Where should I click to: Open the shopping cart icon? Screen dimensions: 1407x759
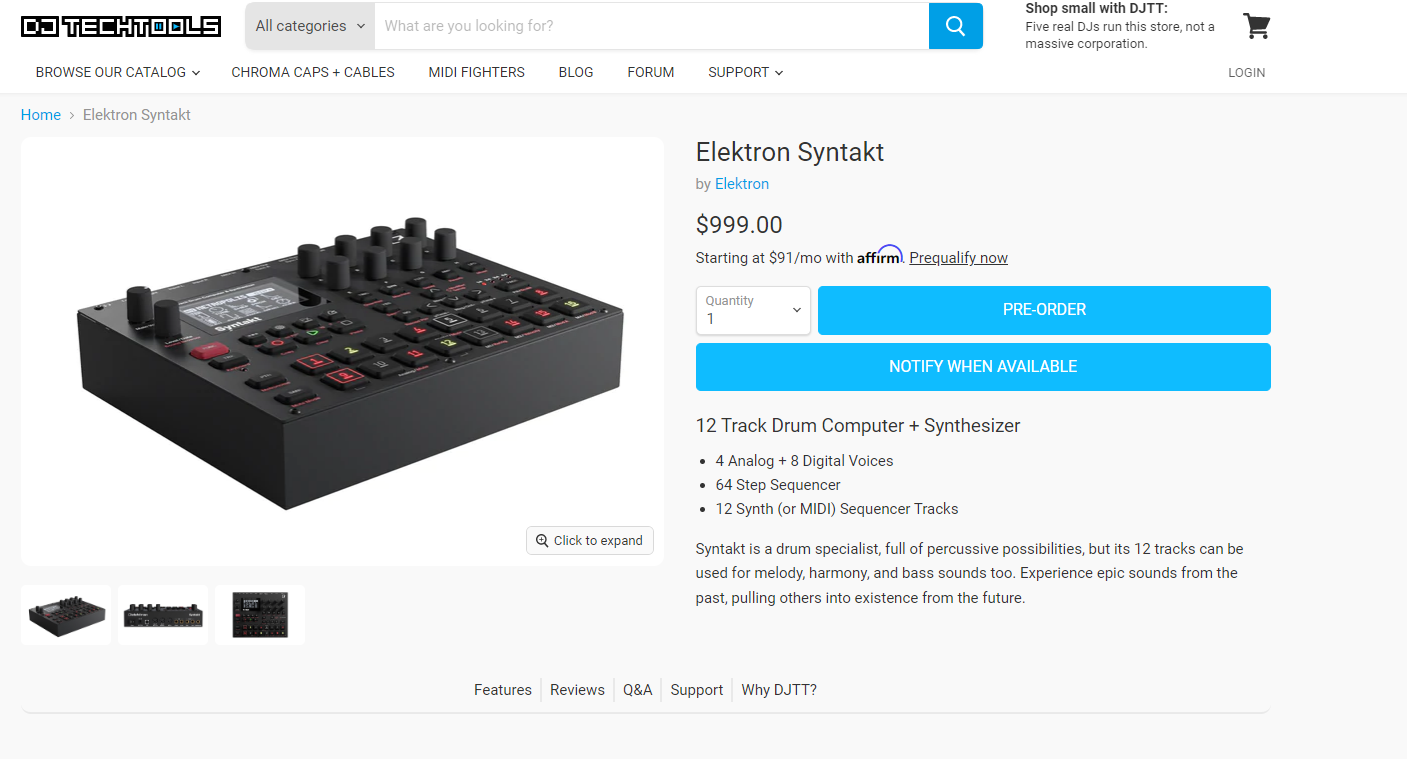pyautogui.click(x=1256, y=26)
